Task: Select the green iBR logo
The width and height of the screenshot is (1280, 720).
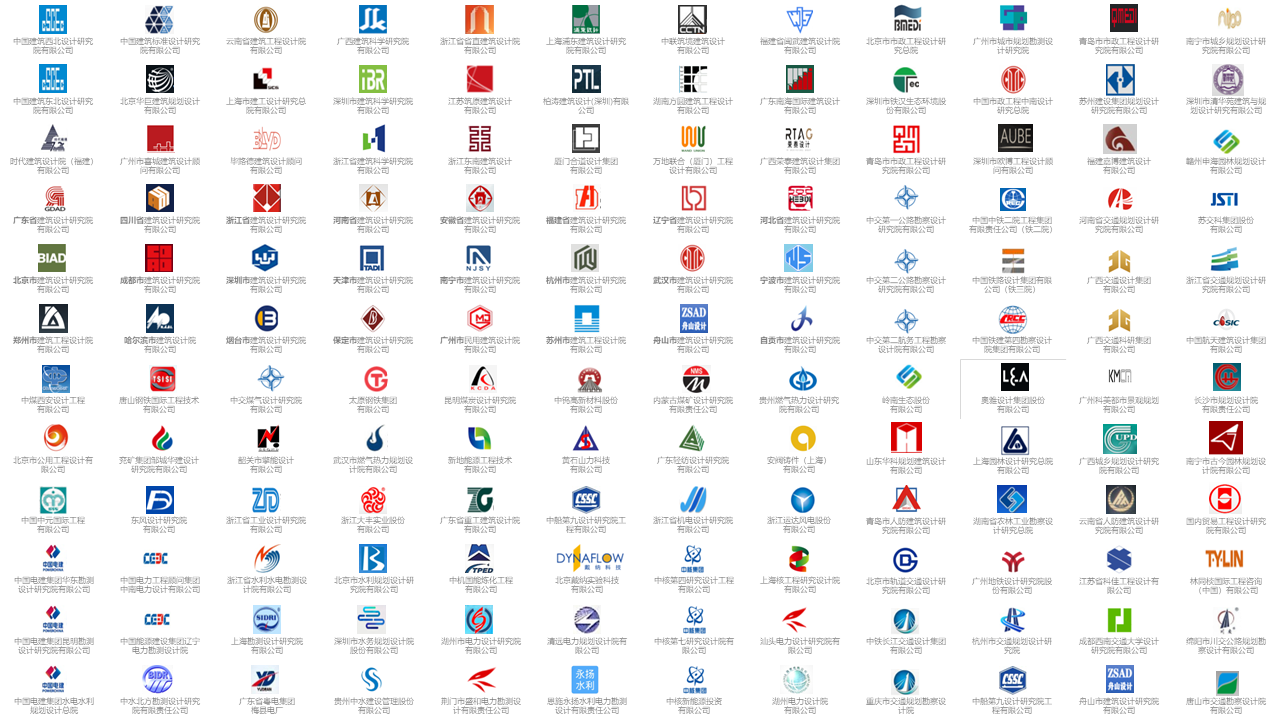Action: tap(373, 79)
